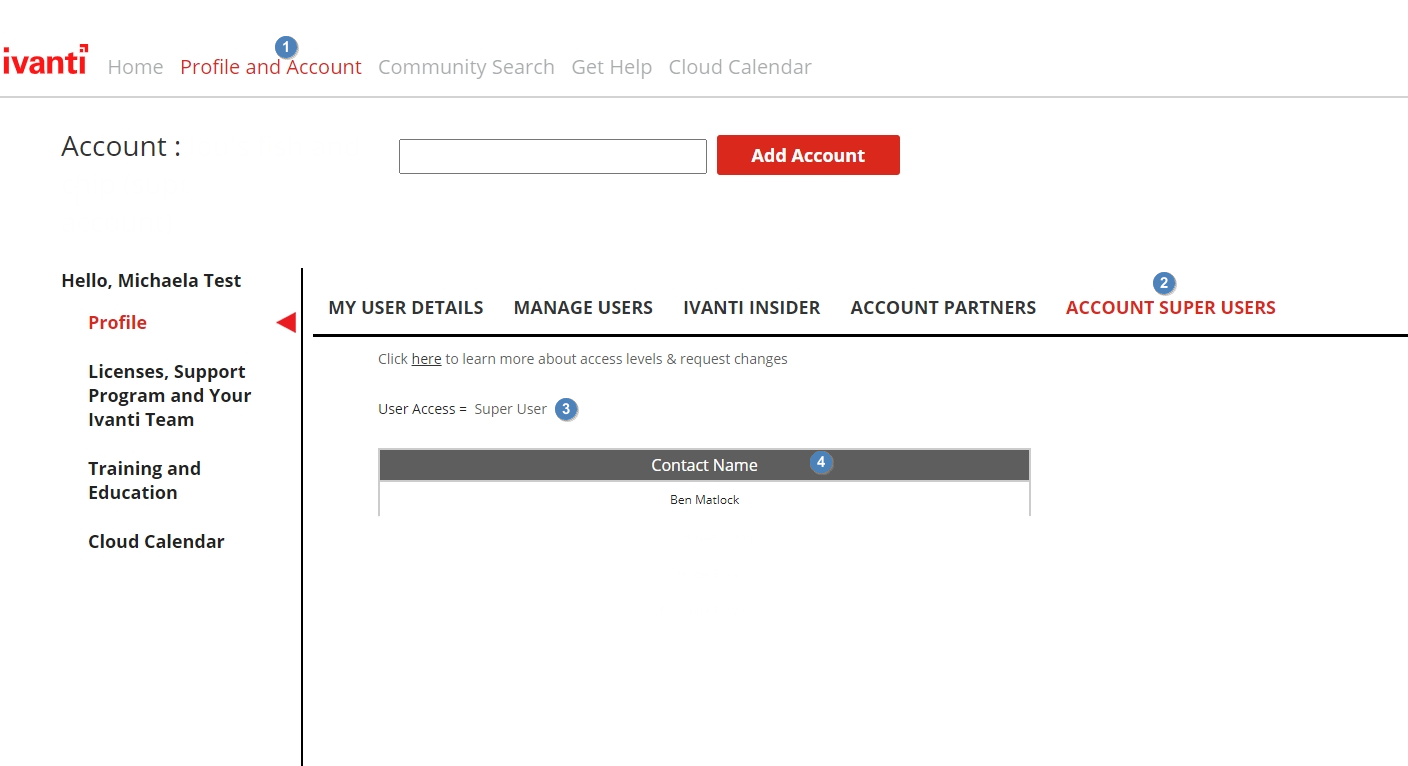
Task: Select the Ben Matlock contact row
Action: coord(704,499)
